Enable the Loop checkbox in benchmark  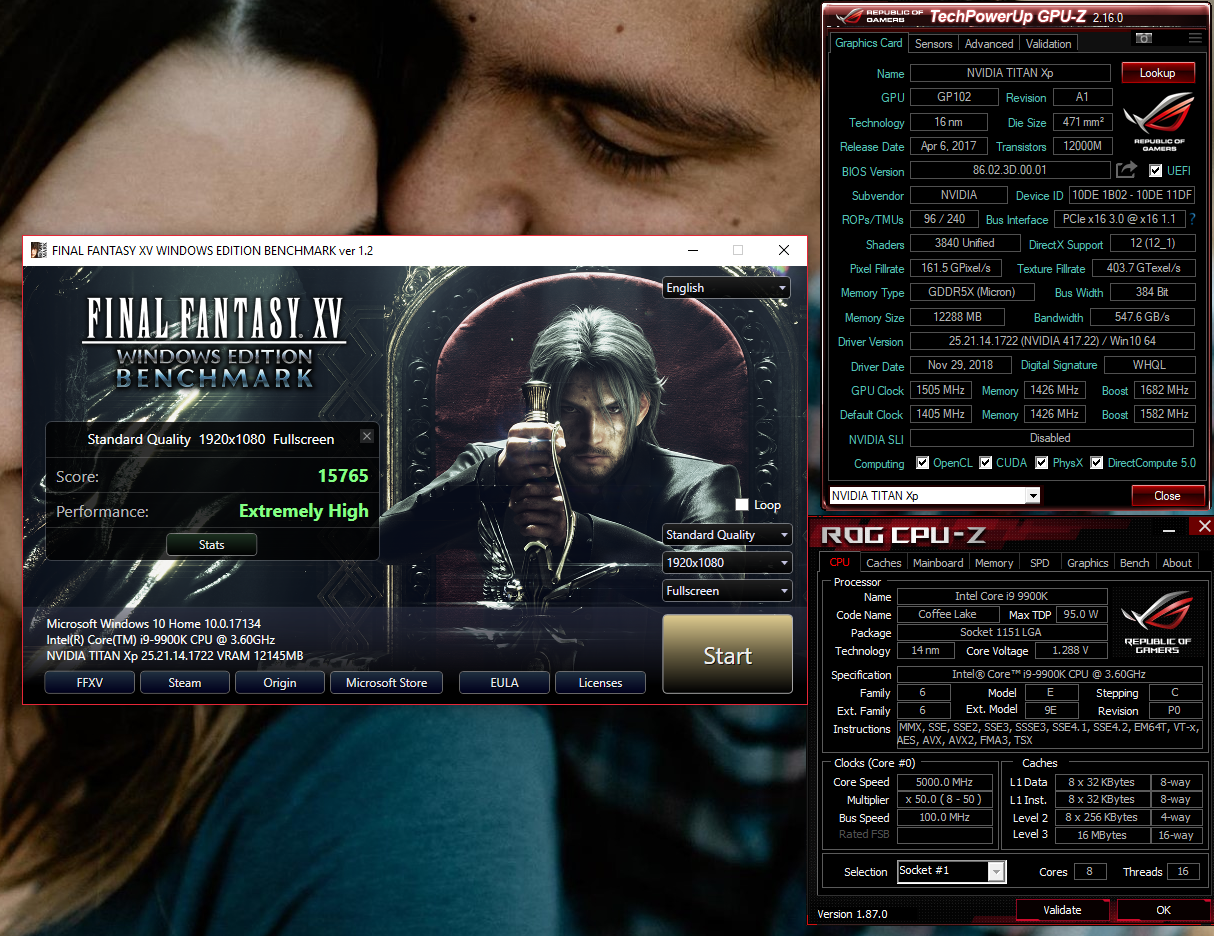(741, 505)
